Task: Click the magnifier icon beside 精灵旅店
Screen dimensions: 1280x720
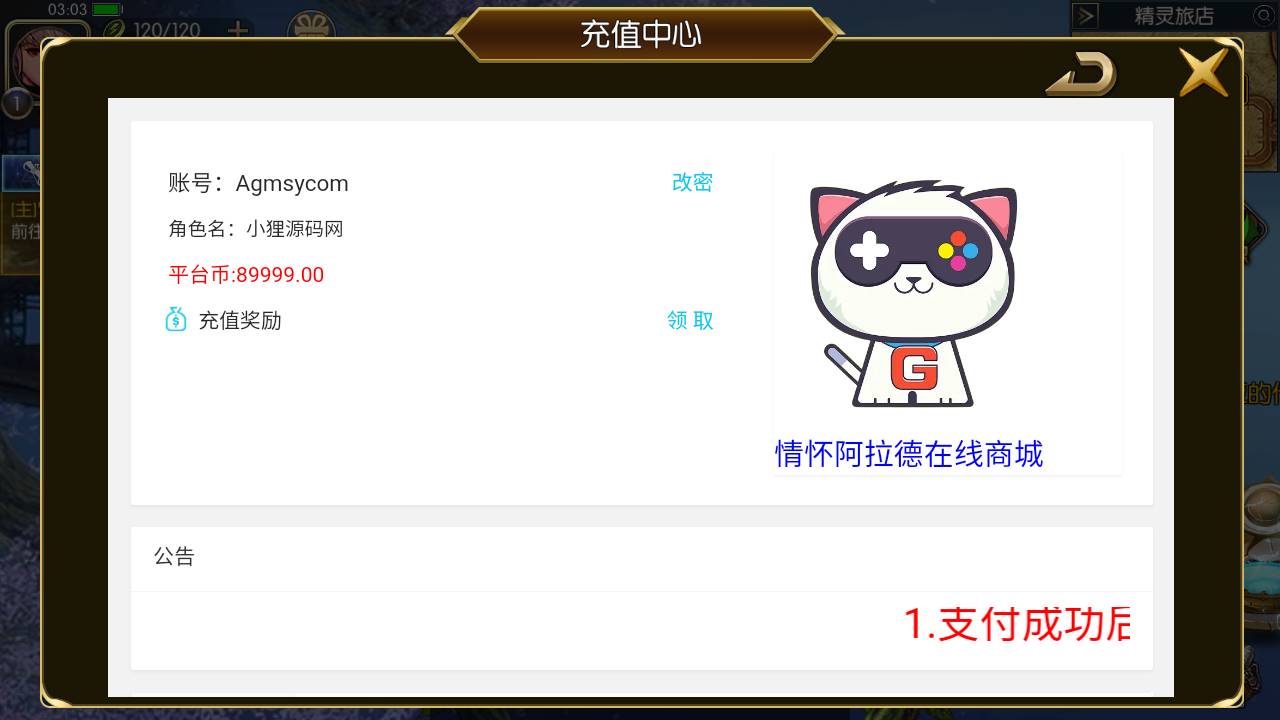Action: tap(1264, 16)
